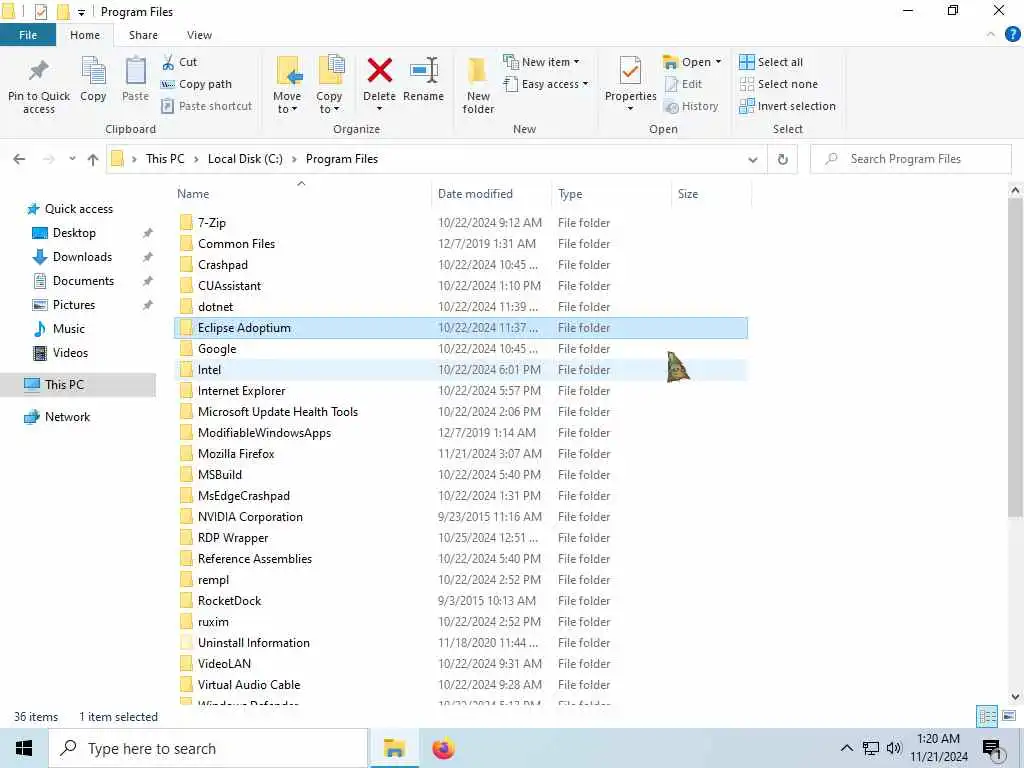This screenshot has width=1024, height=768.
Task: Select the Common Files folder
Action: coord(460,244)
